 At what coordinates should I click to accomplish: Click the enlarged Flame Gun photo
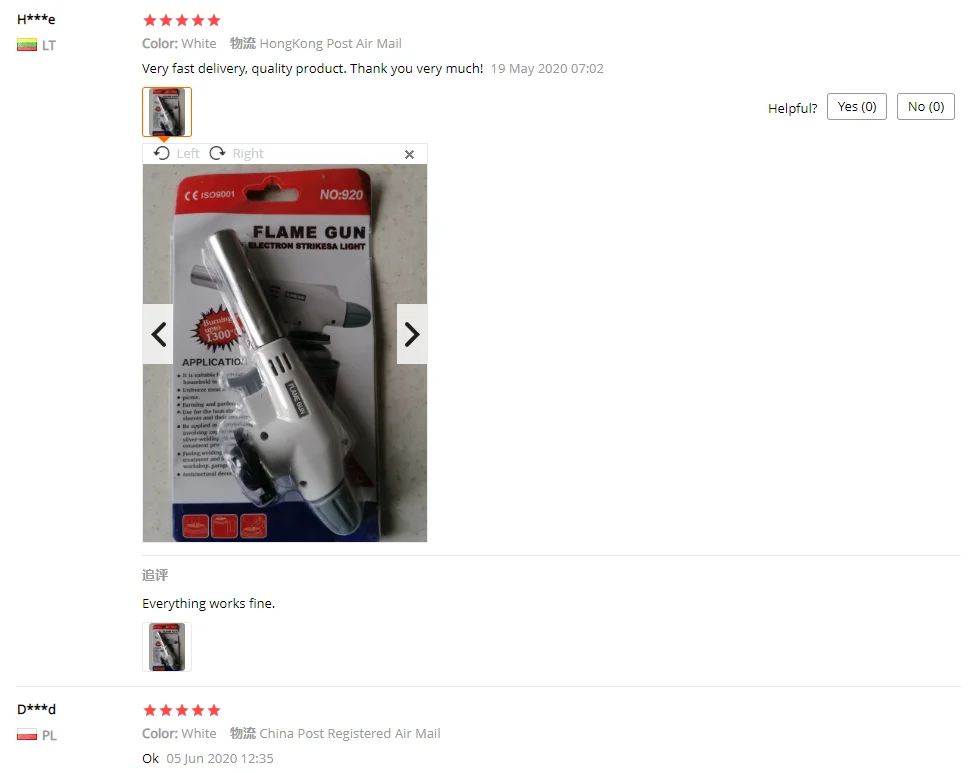285,353
